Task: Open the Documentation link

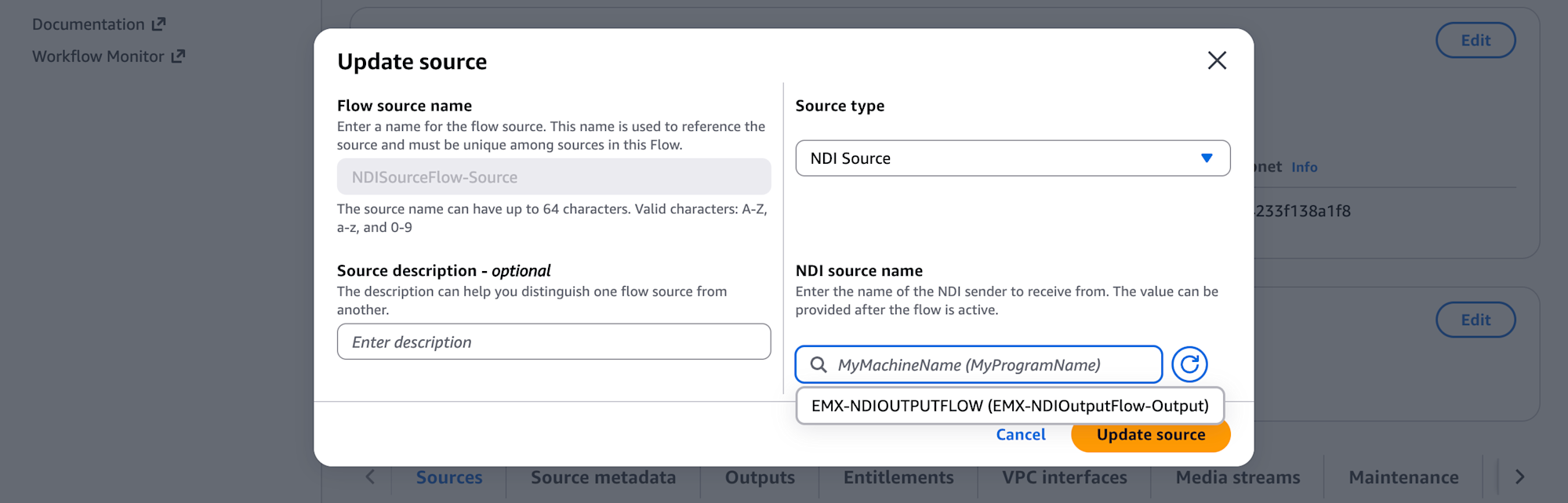Action: tap(88, 24)
